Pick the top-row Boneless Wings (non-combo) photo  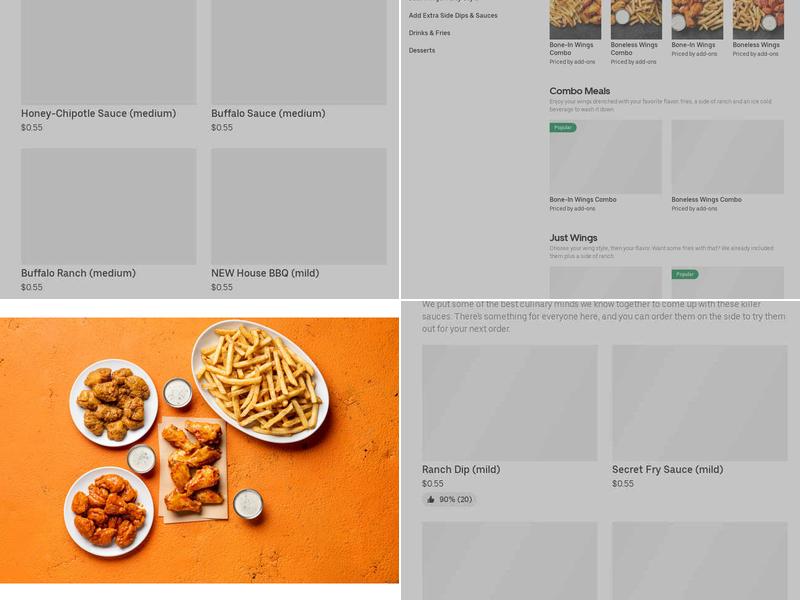[758, 19]
